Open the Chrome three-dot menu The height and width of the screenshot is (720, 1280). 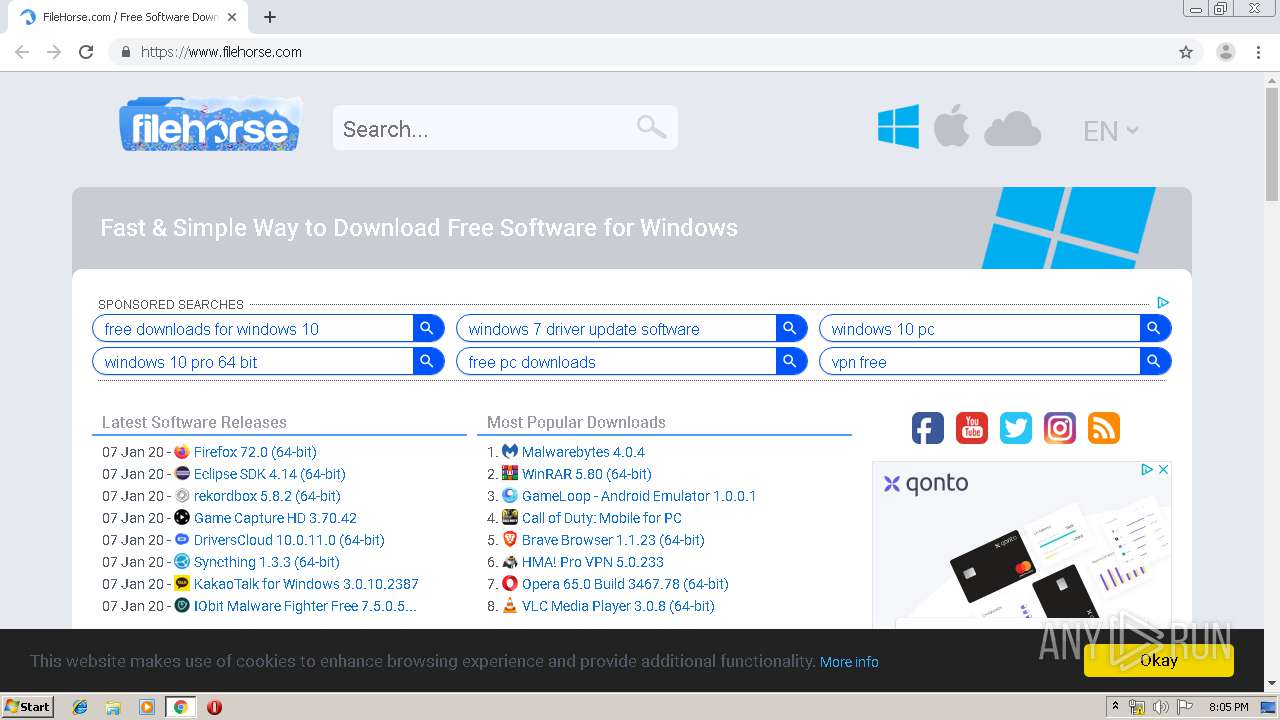[x=1259, y=52]
